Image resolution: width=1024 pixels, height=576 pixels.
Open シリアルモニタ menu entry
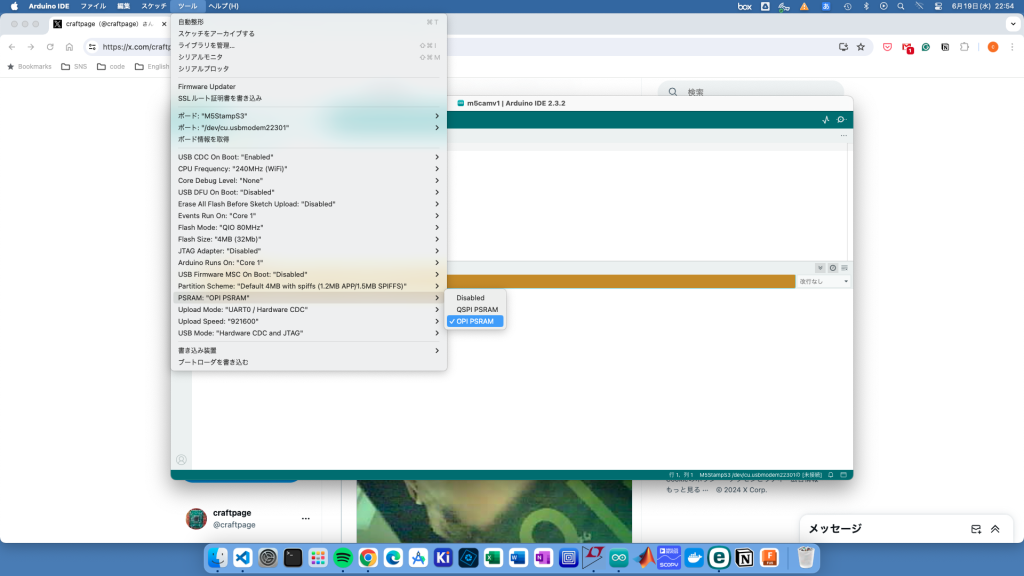pyautogui.click(x=309, y=57)
